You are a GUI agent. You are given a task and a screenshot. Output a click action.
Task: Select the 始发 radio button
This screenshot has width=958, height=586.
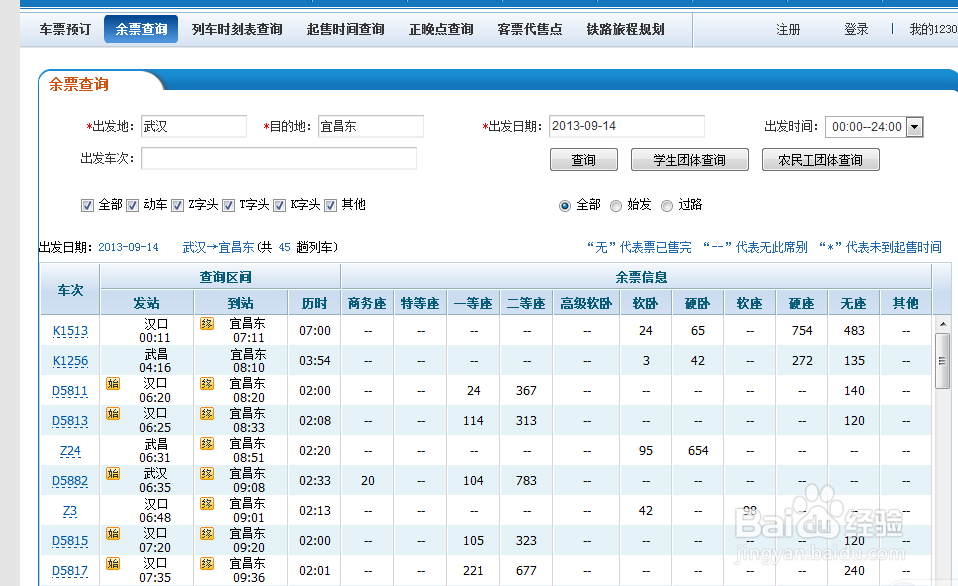(616, 206)
